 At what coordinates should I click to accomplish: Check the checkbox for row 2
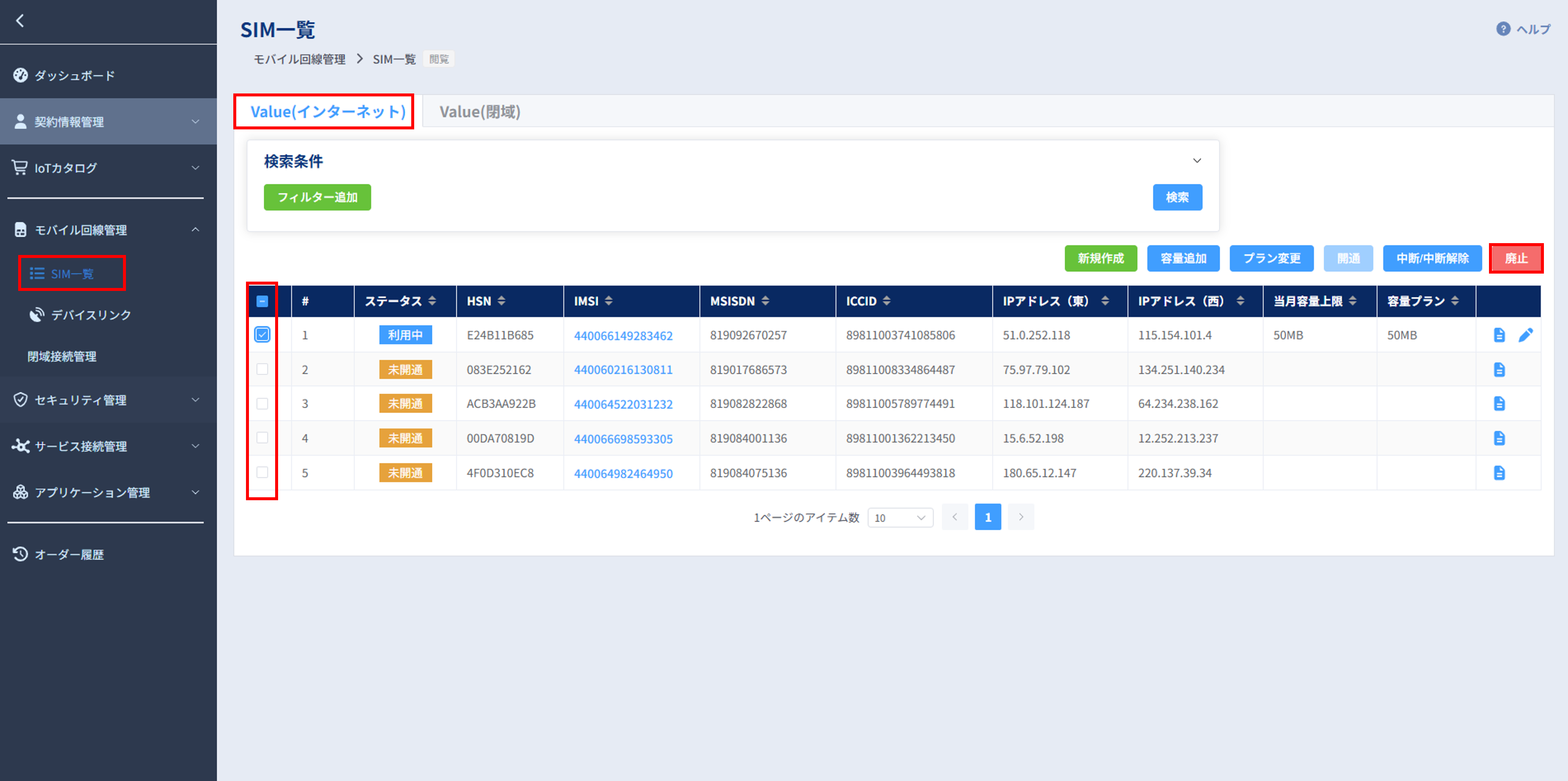262,369
